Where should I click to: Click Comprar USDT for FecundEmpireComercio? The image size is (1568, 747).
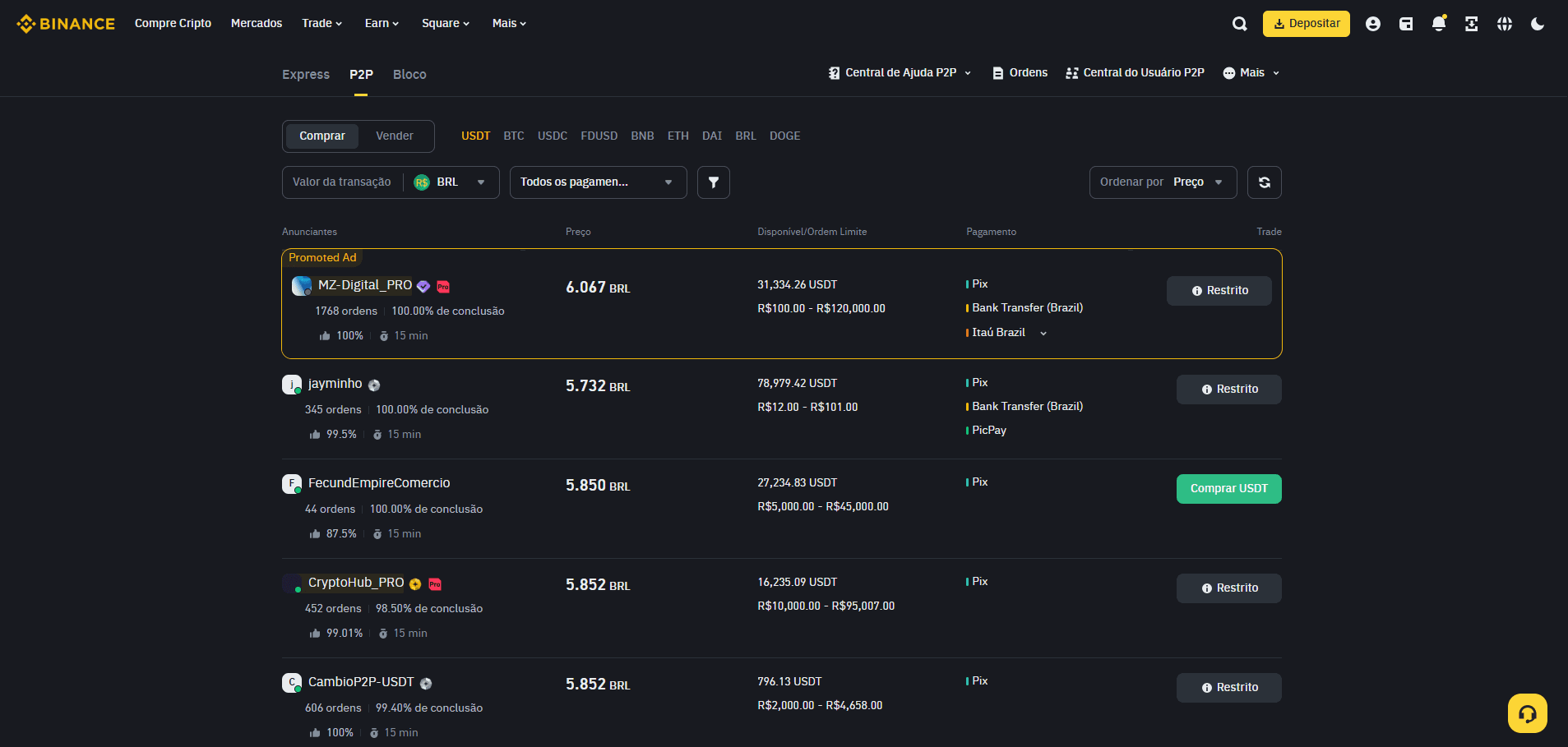pyautogui.click(x=1228, y=489)
